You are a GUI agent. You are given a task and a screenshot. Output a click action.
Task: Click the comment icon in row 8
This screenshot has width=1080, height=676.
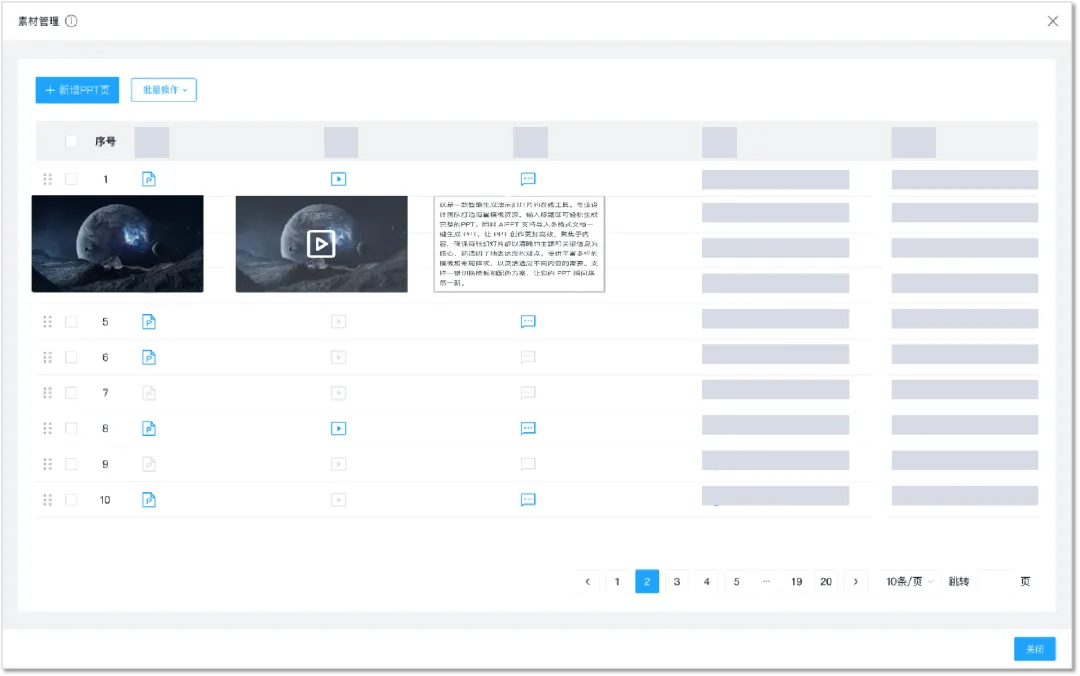tap(528, 429)
